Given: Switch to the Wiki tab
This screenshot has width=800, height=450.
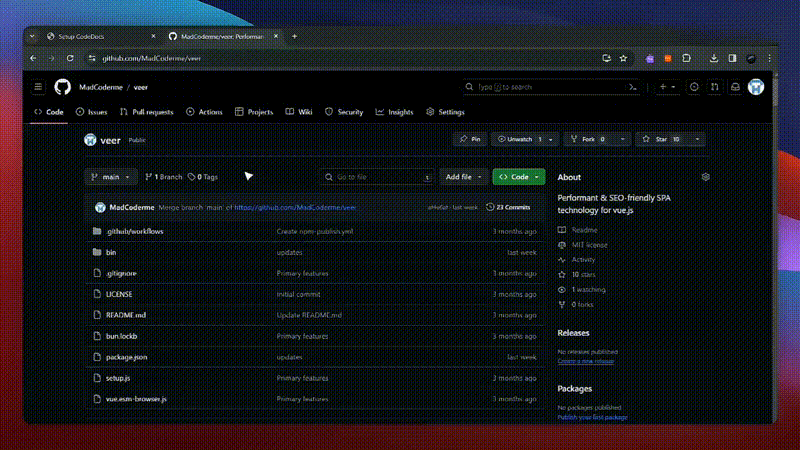Looking at the screenshot, I should [x=299, y=112].
